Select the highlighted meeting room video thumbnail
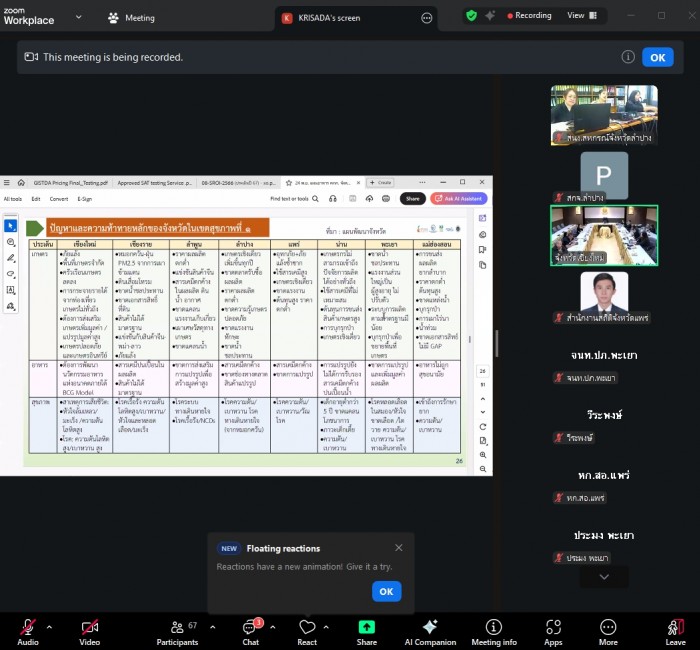 click(604, 234)
